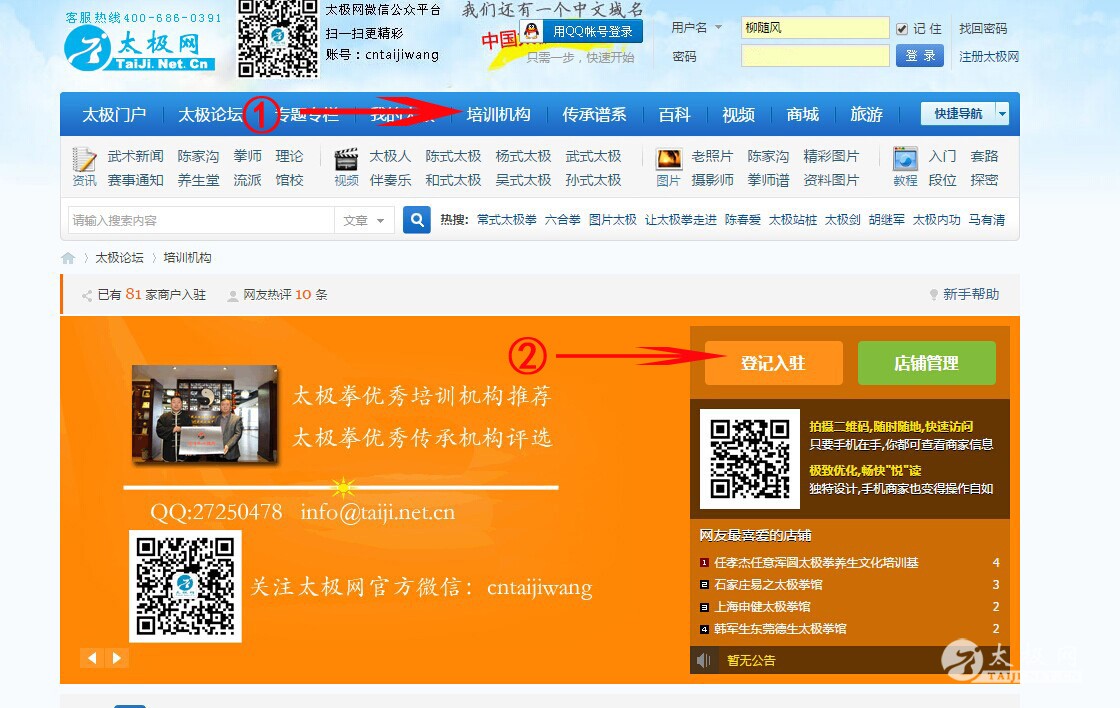Screen dimensions: 1120x708
Task: Expand the 用户名 login type dropdown
Action: click(718, 28)
